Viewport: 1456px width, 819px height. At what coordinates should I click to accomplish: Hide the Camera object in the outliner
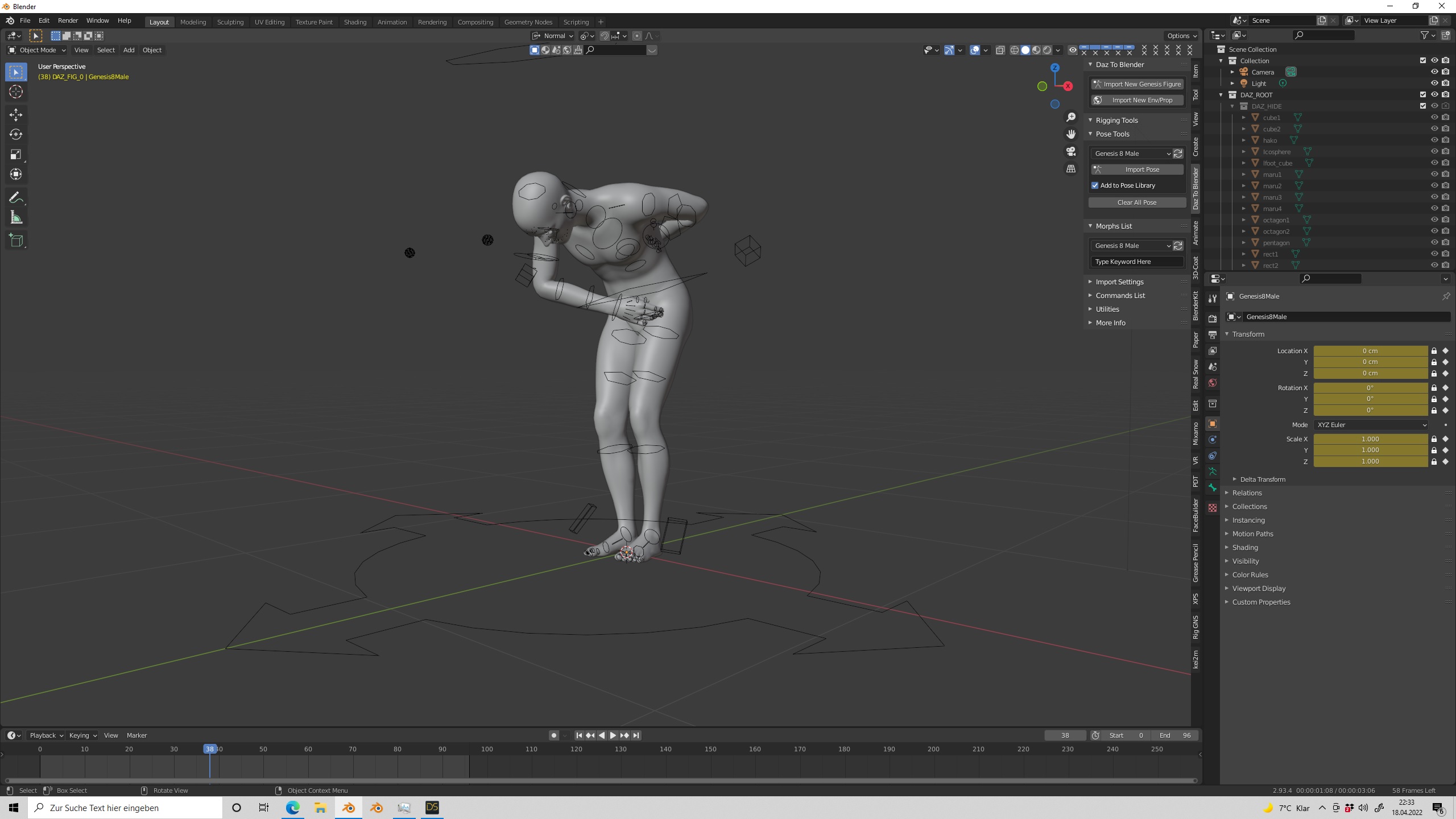1434,72
